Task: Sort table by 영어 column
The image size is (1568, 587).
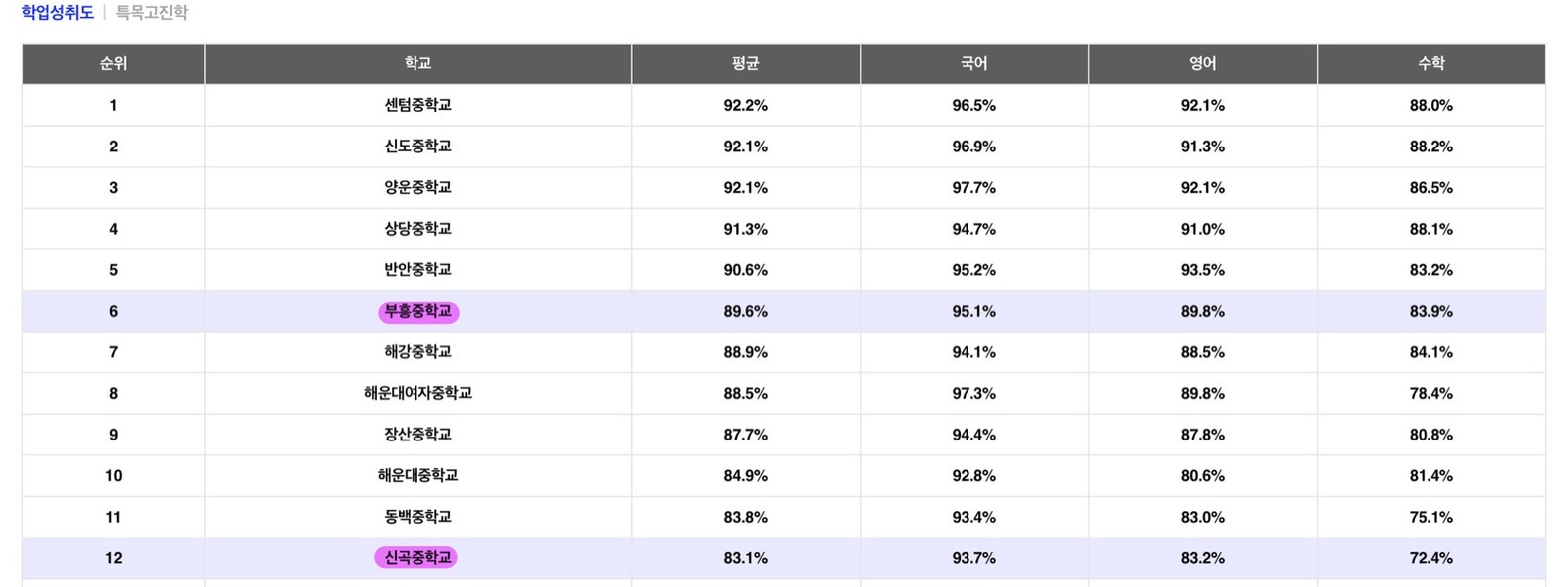Action: coord(1203,63)
